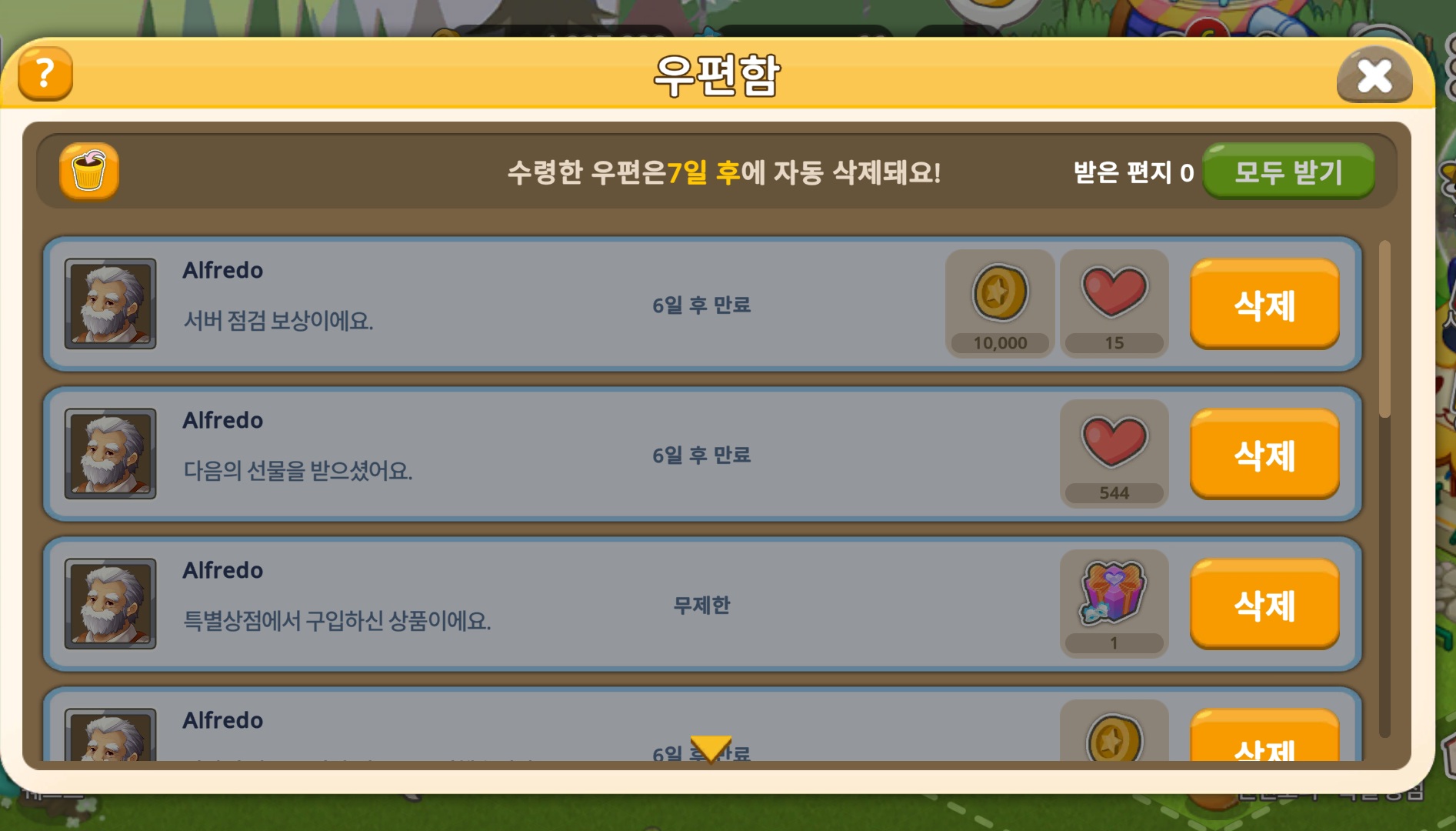This screenshot has width=1456, height=831.
Task: Select the 10,000 gold coin reward
Action: [1000, 303]
